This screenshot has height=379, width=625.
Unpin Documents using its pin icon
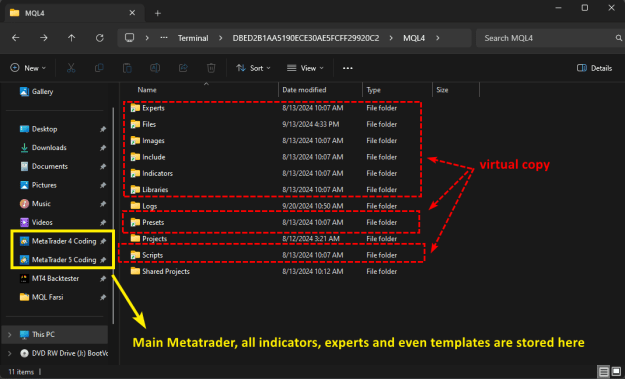103,167
